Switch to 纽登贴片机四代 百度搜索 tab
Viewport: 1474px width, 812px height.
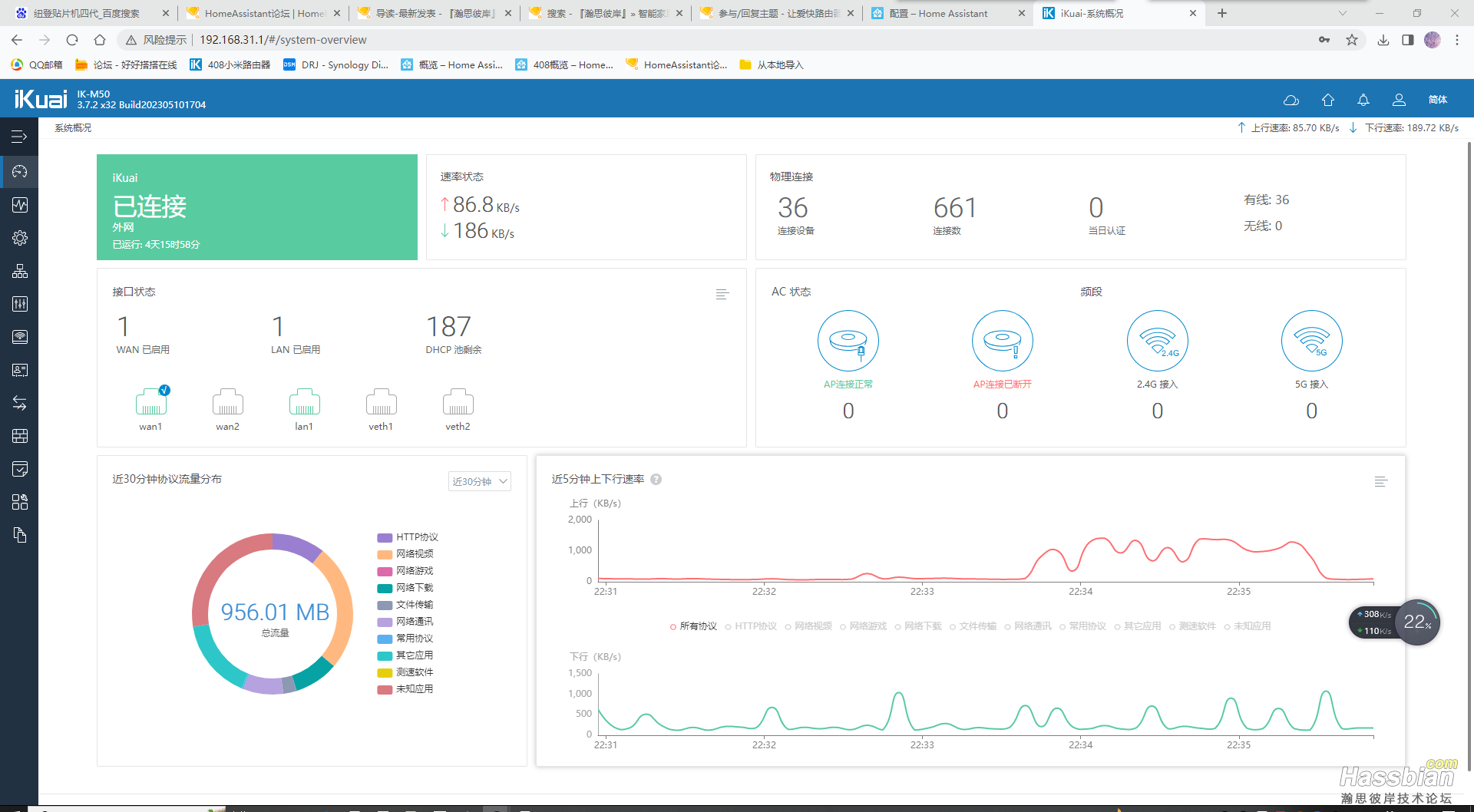[x=91, y=13]
